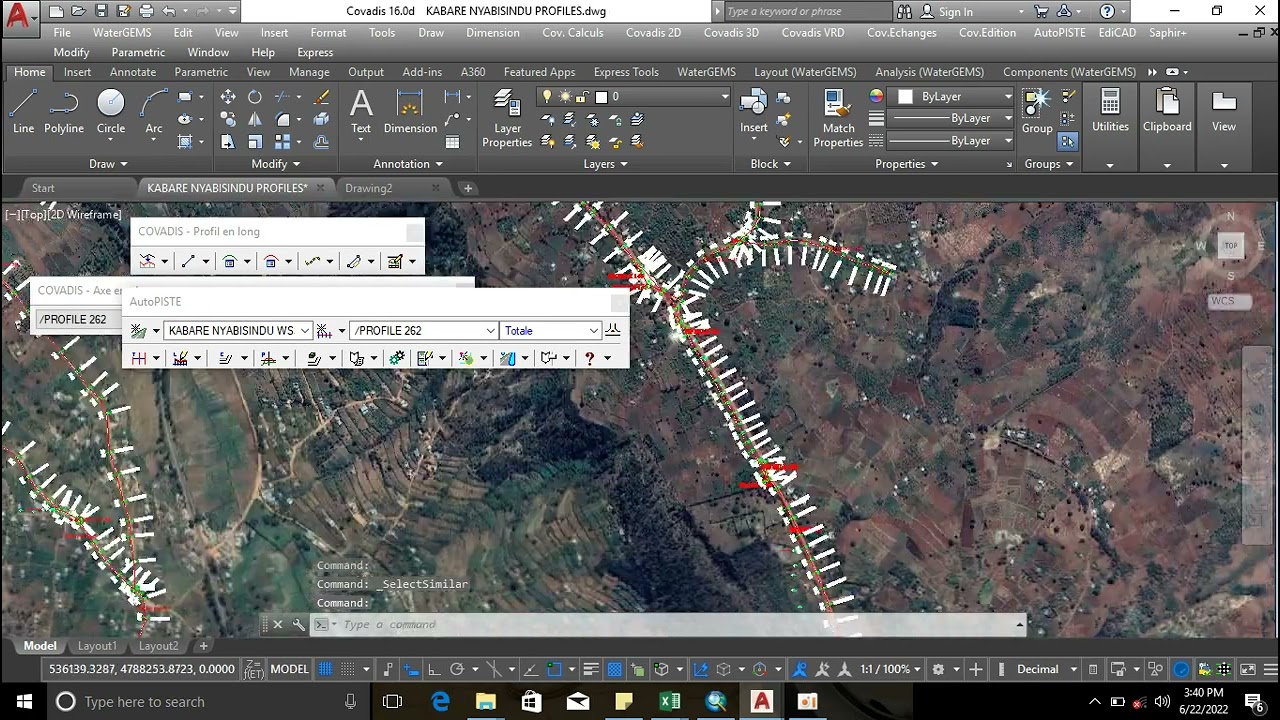This screenshot has height=720, width=1280.
Task: Open the AutoPISTE menu
Action: click(1059, 33)
